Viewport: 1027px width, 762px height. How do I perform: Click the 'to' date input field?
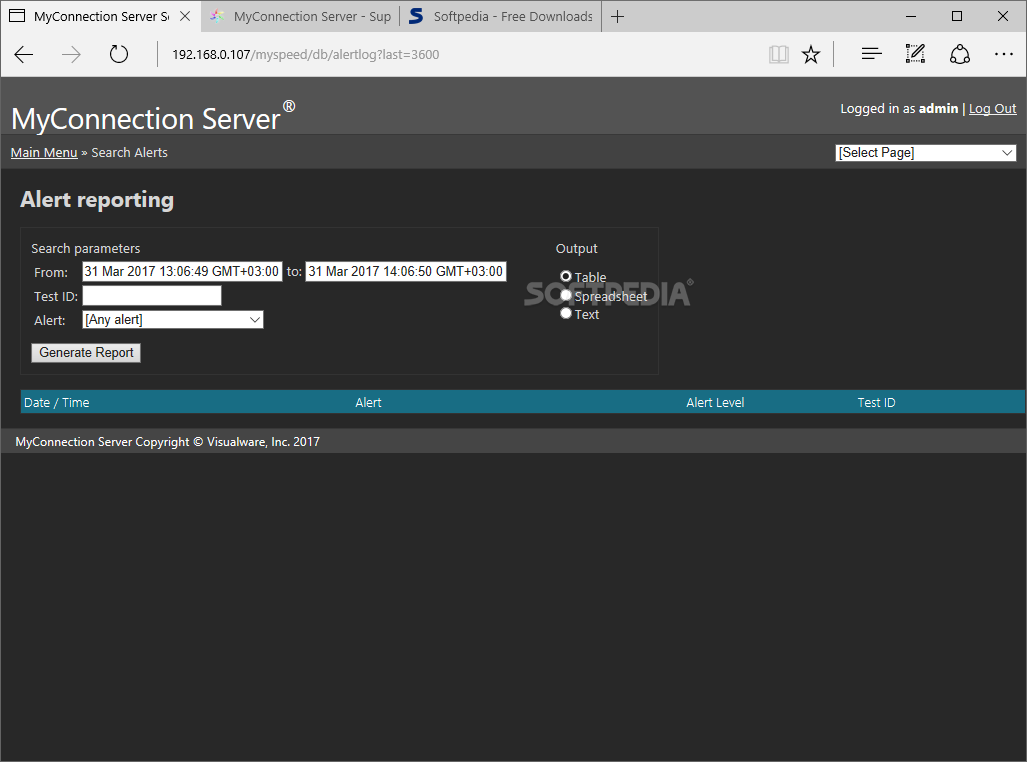(x=405, y=271)
